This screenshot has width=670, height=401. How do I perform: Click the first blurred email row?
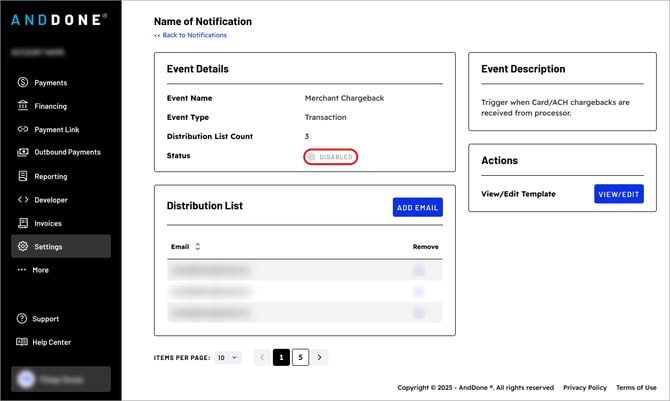coord(305,270)
